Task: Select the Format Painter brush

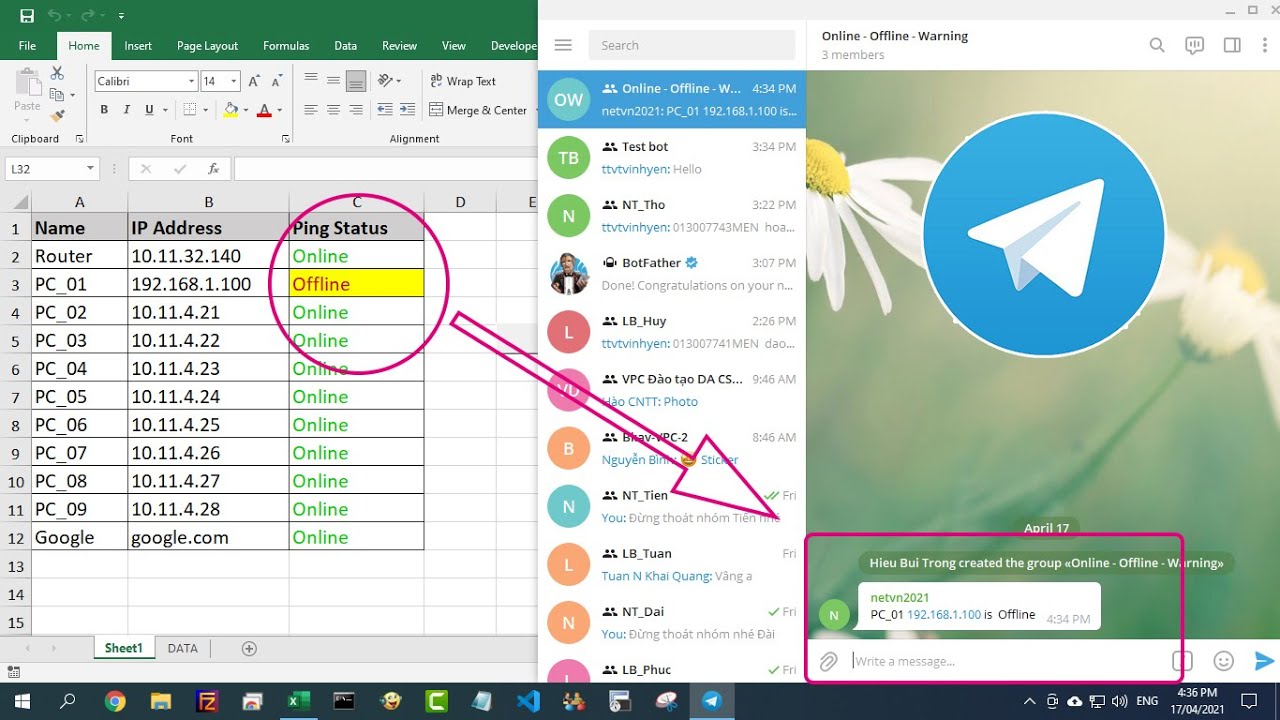Action: pos(57,115)
